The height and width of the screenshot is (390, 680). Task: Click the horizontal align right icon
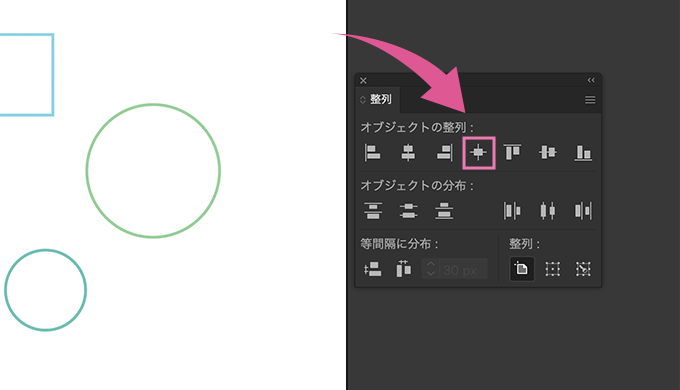(445, 153)
